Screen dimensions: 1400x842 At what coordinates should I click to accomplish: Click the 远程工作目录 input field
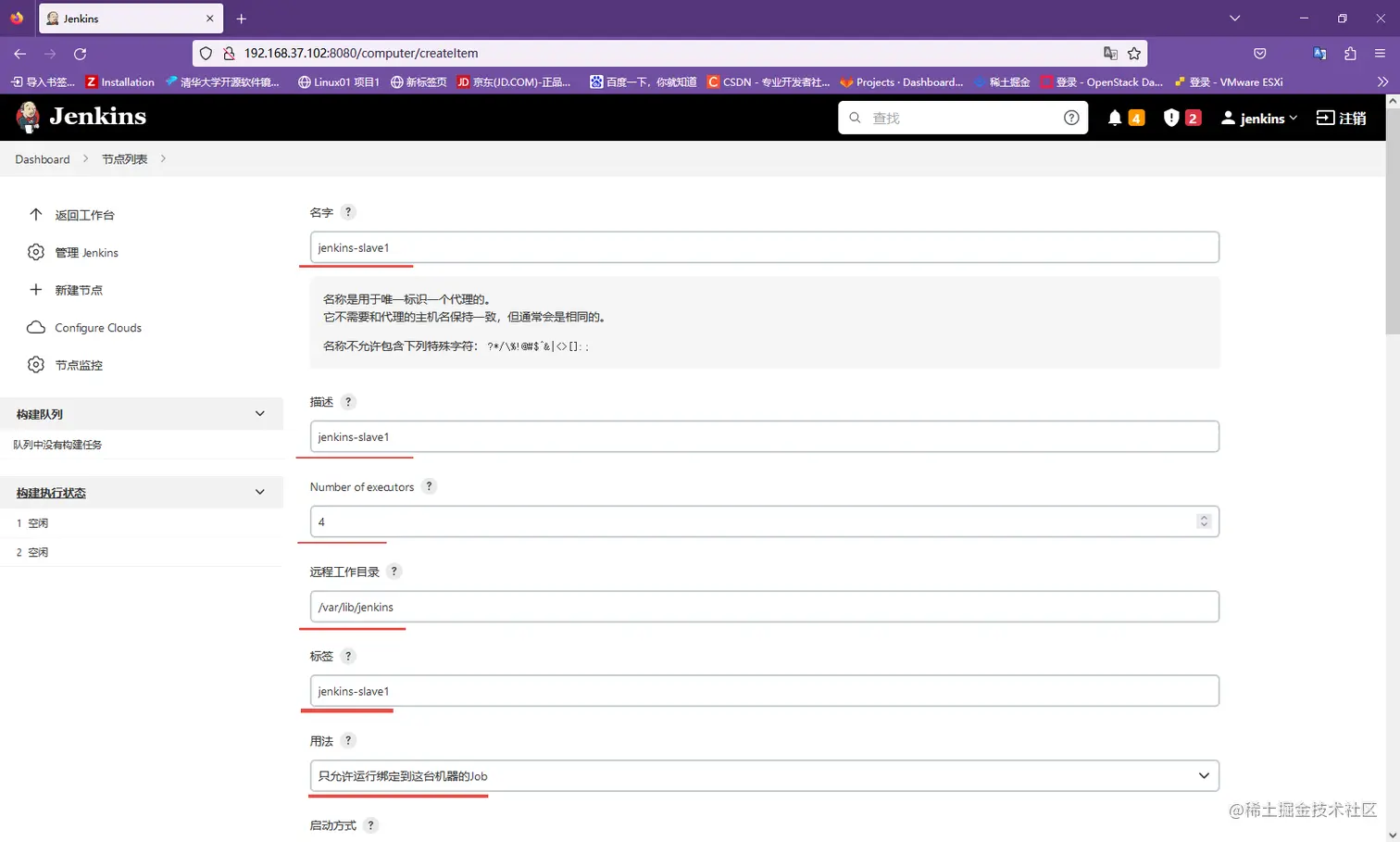765,607
